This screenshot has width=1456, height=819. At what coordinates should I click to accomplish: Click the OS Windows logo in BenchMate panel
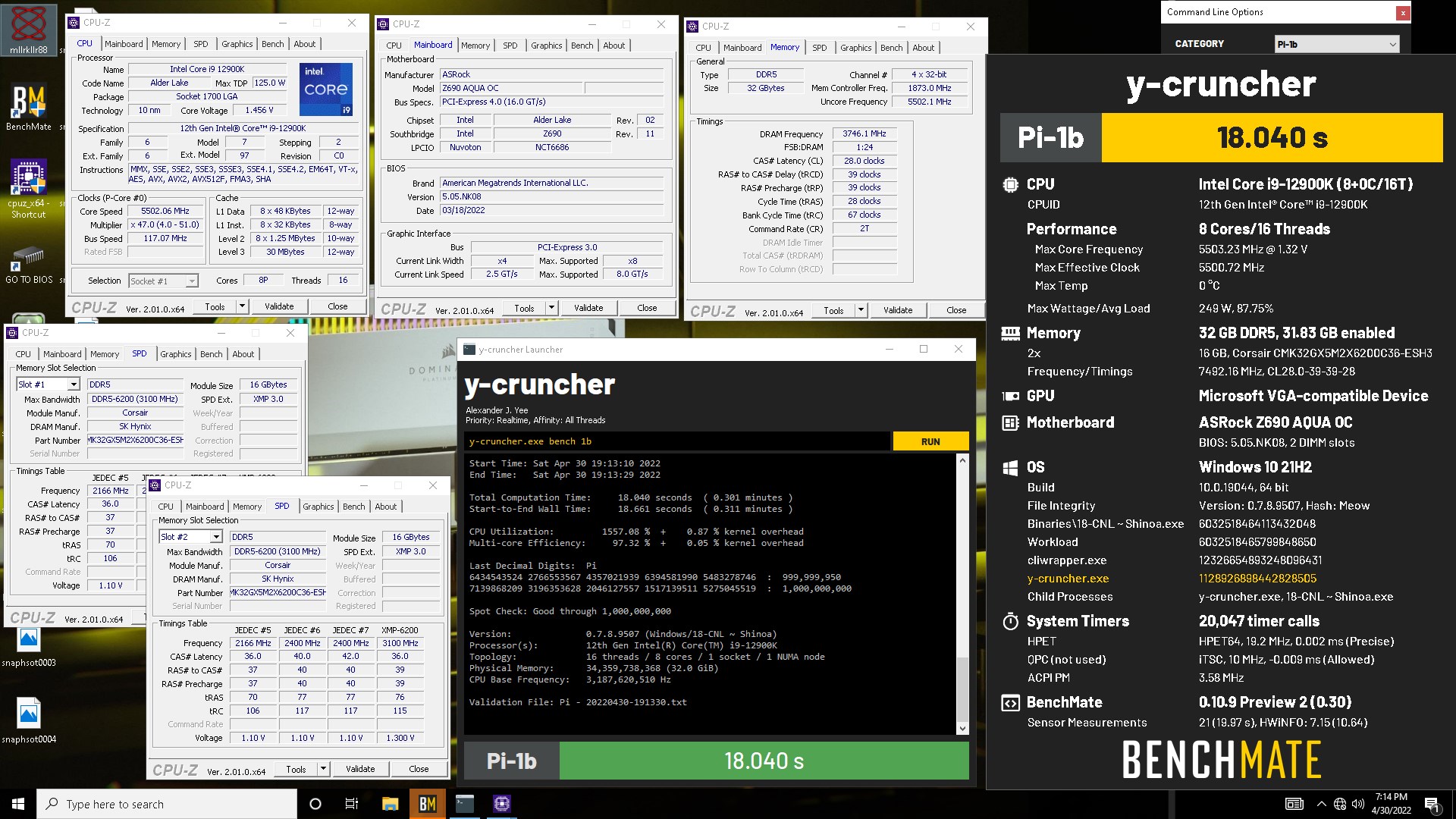click(x=1010, y=467)
